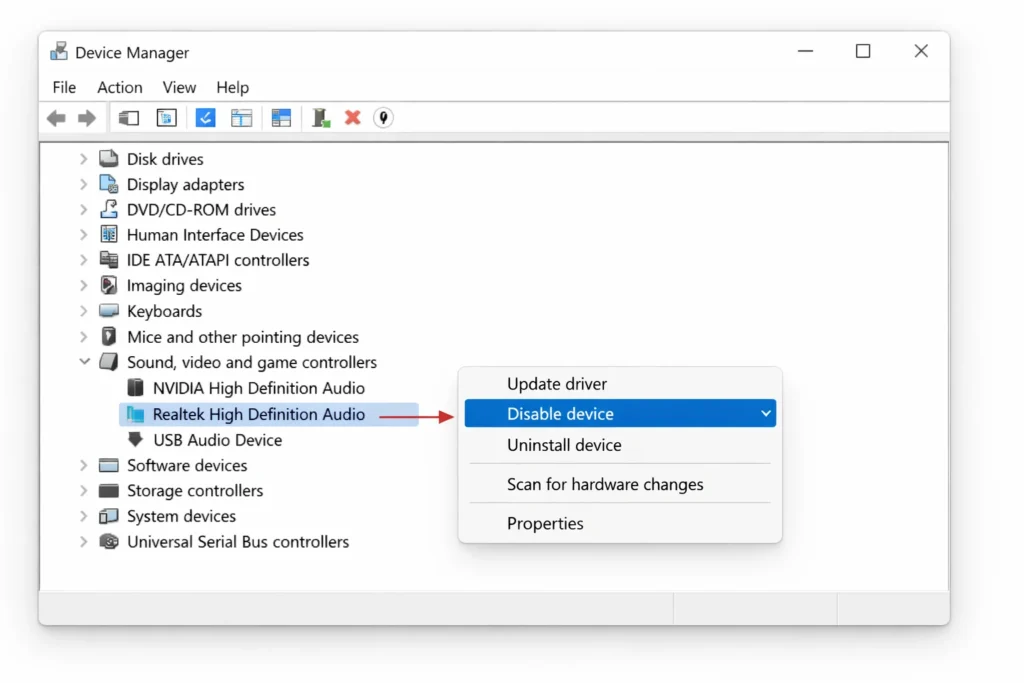Expand the Display adapters category
This screenshot has height=683, width=1024.
[x=84, y=184]
